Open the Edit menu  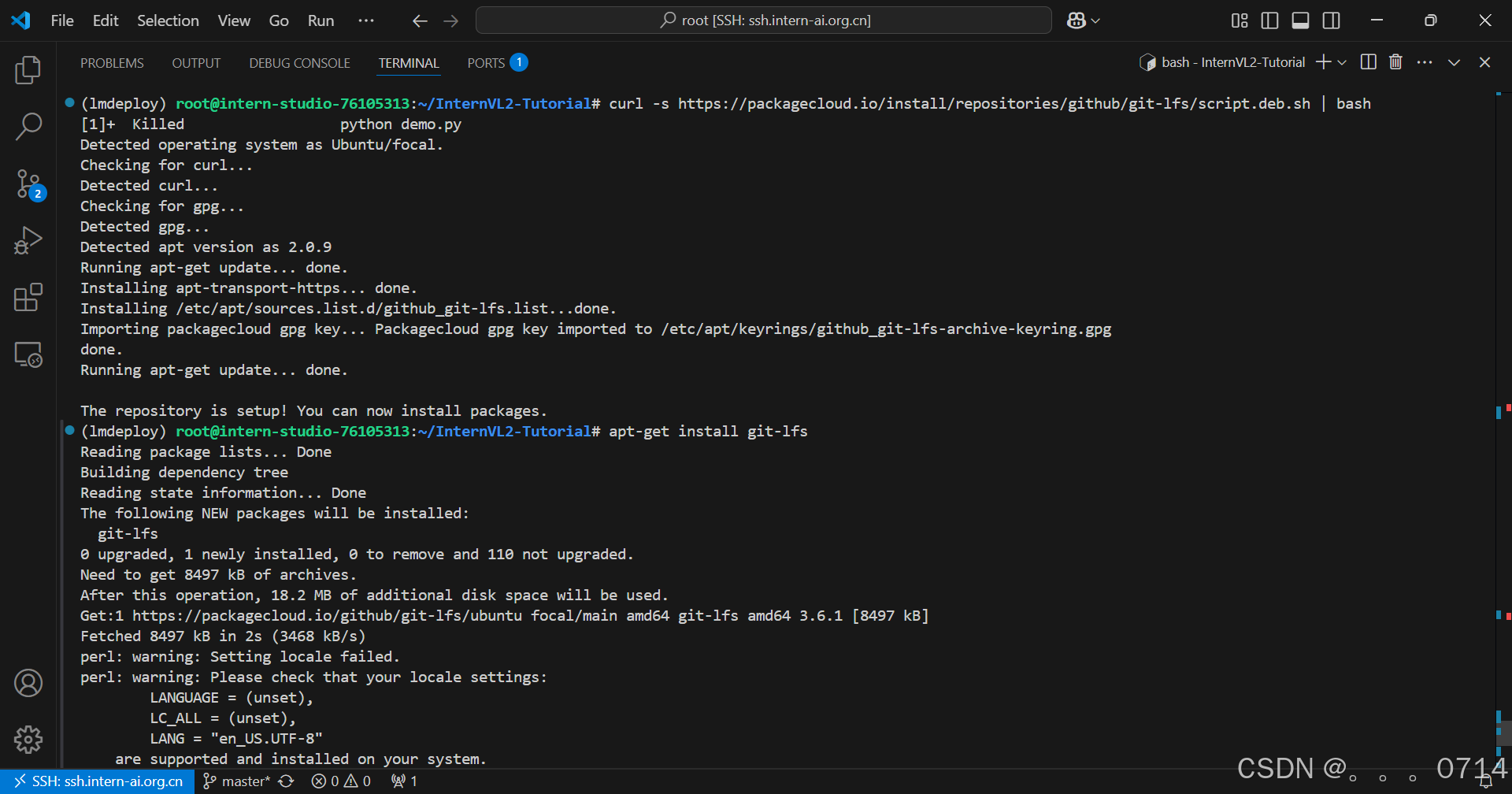click(106, 20)
